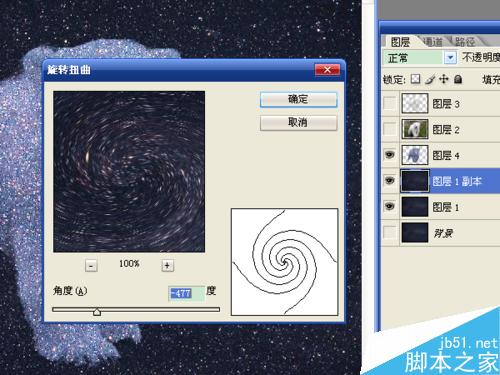Switch to the 通道 tab
500x375 pixels.
pyautogui.click(x=433, y=42)
